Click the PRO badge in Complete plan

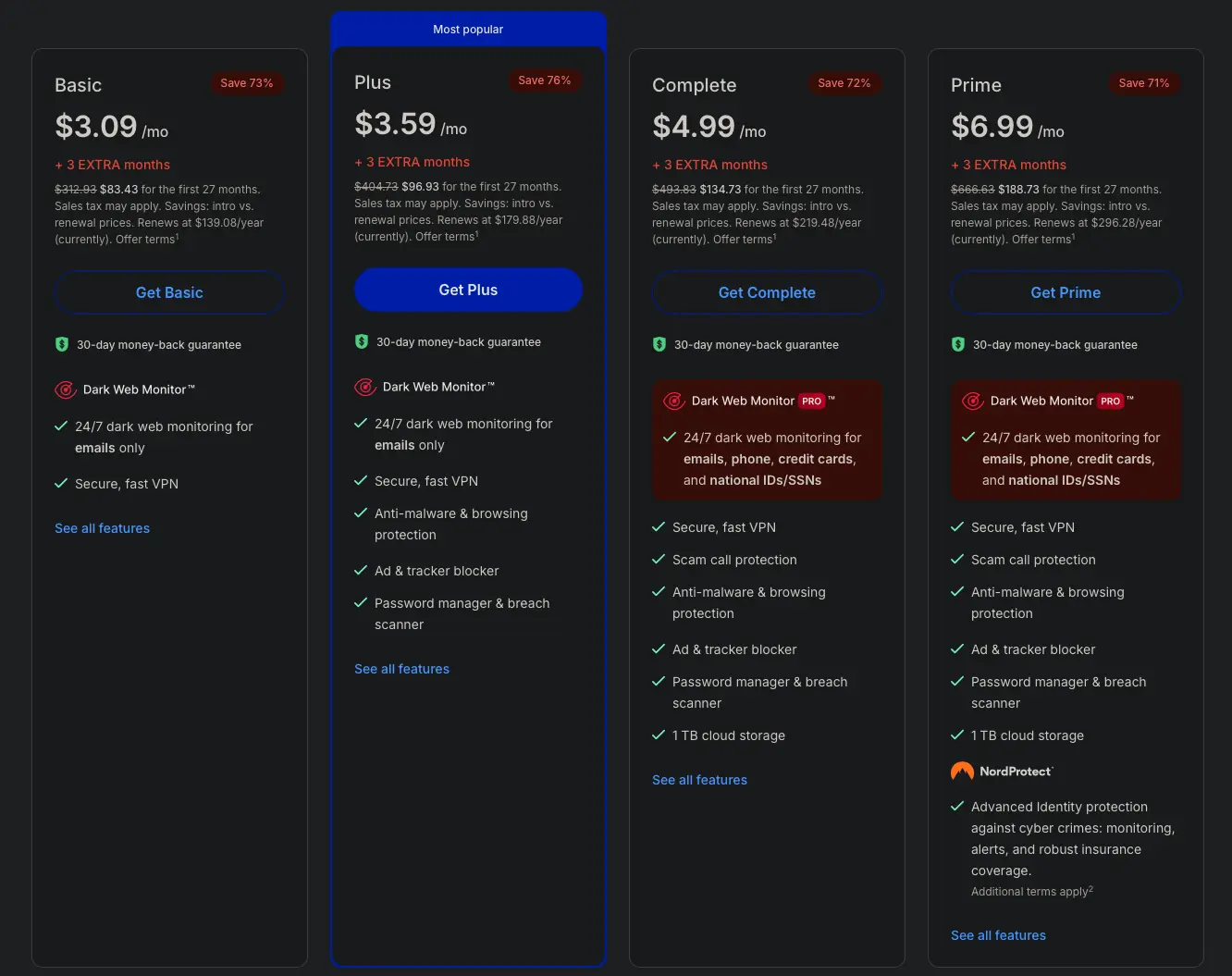pyautogui.click(x=812, y=401)
